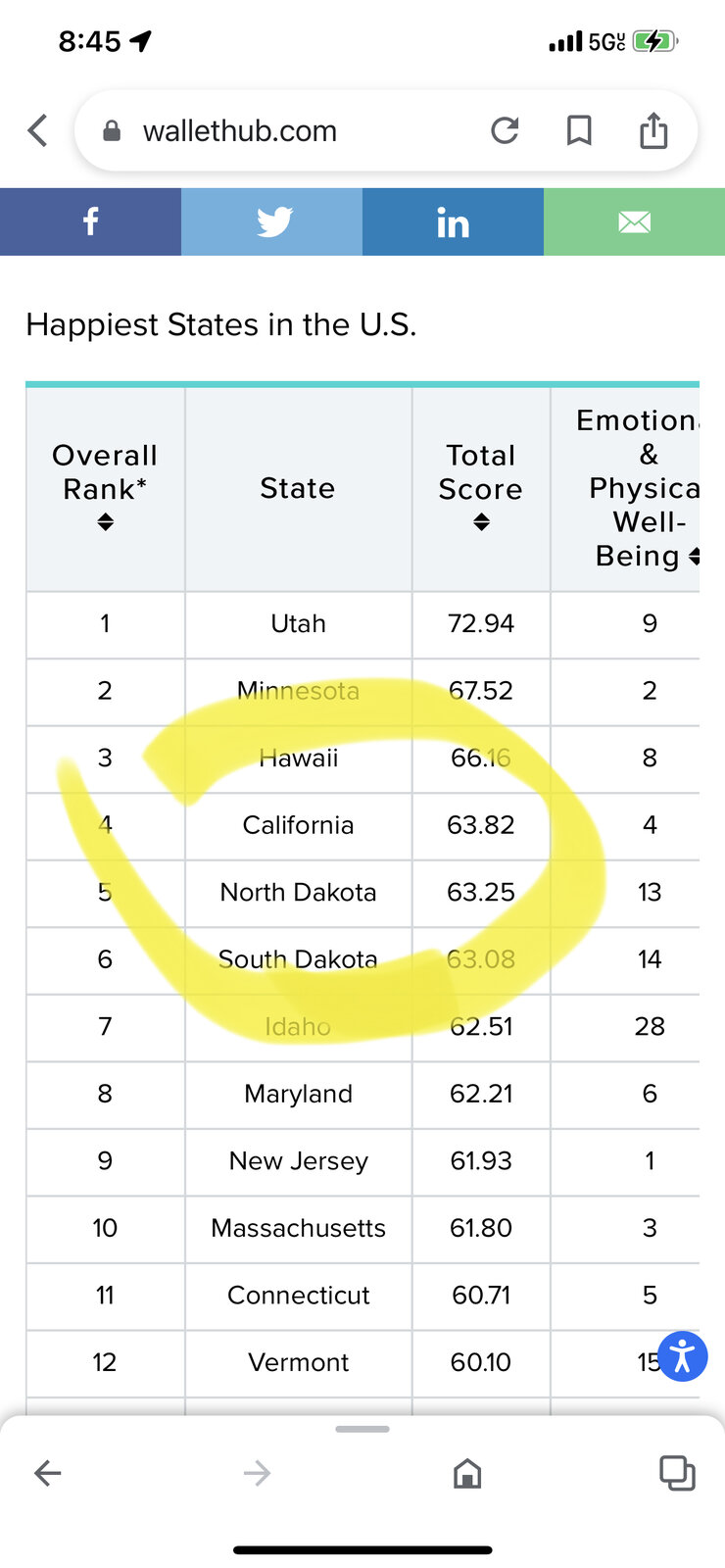
Task: Tap the lock icon in address bar
Action: (112, 131)
